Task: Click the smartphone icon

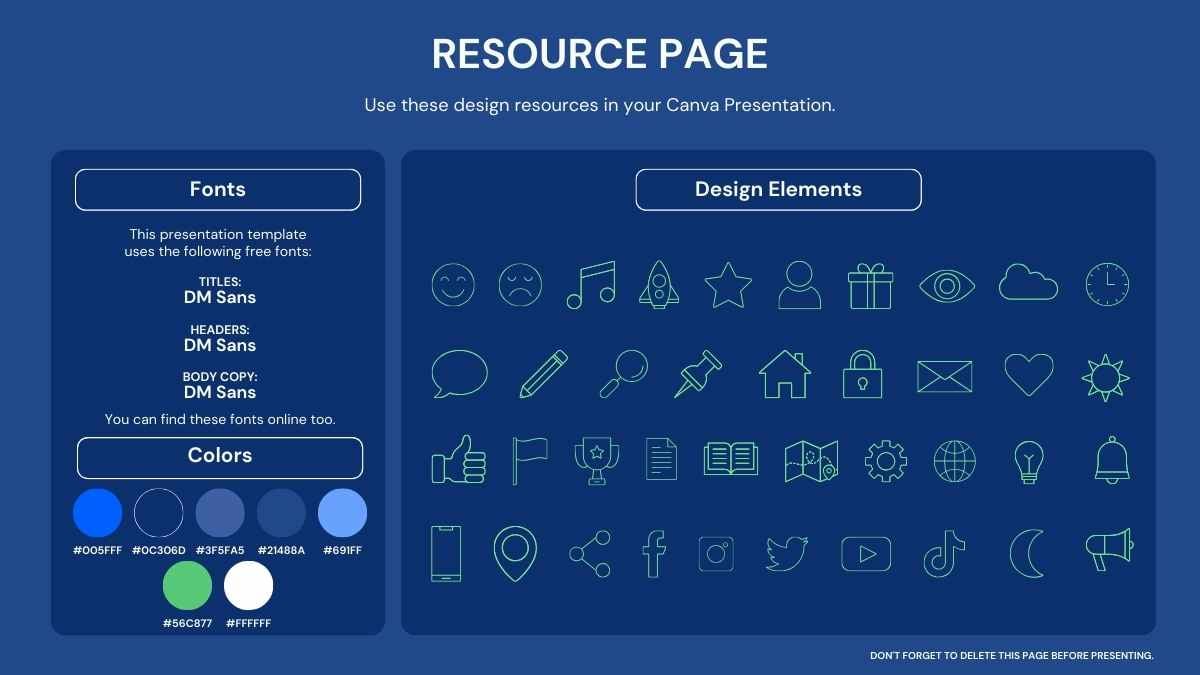Action: [x=446, y=553]
